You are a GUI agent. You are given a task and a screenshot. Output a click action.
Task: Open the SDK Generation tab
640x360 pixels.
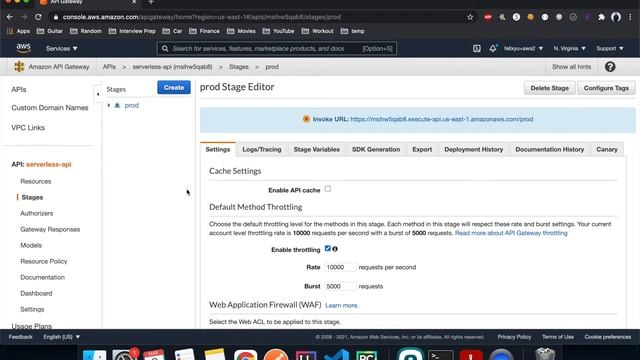click(376, 149)
